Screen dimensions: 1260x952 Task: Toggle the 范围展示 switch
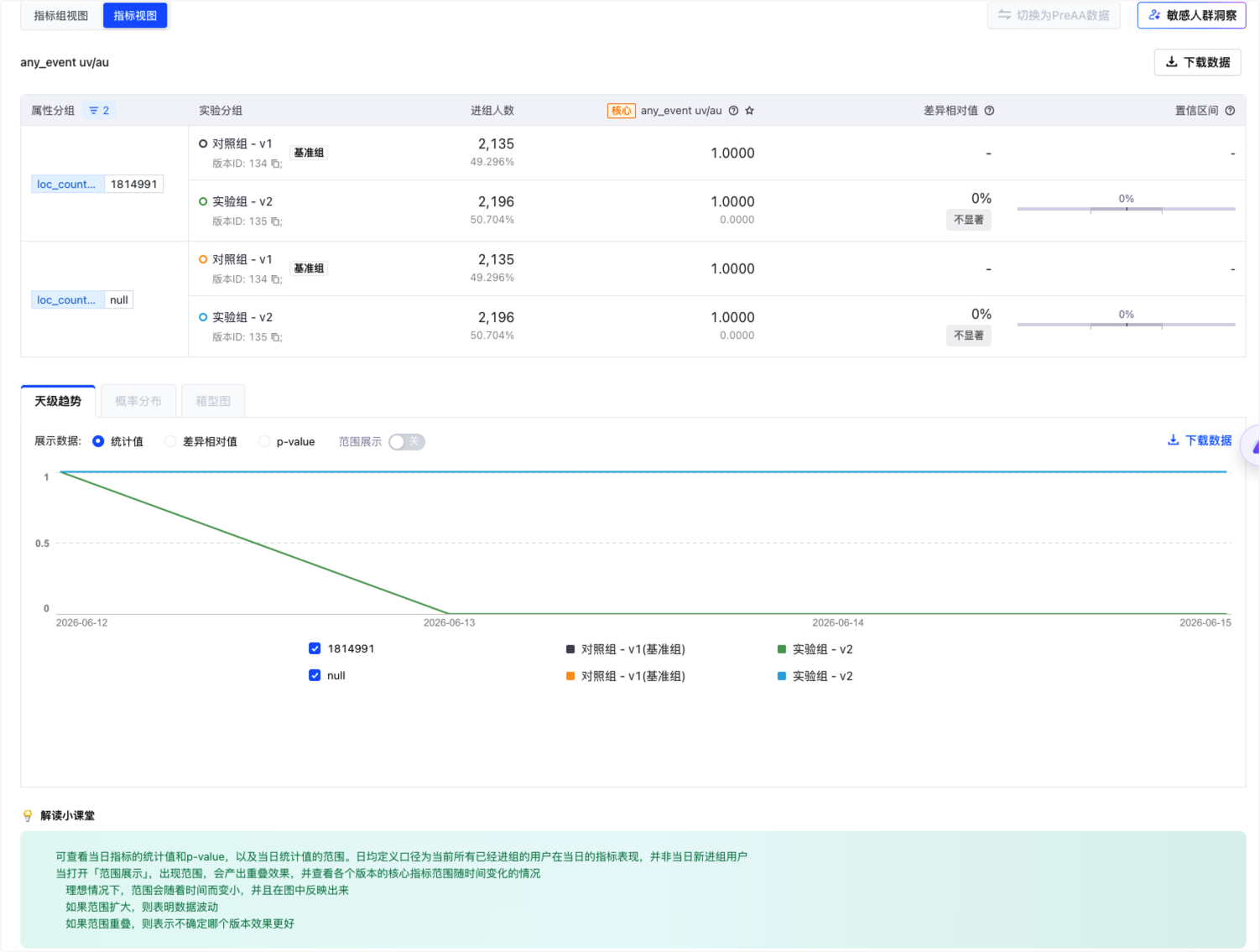(x=407, y=442)
